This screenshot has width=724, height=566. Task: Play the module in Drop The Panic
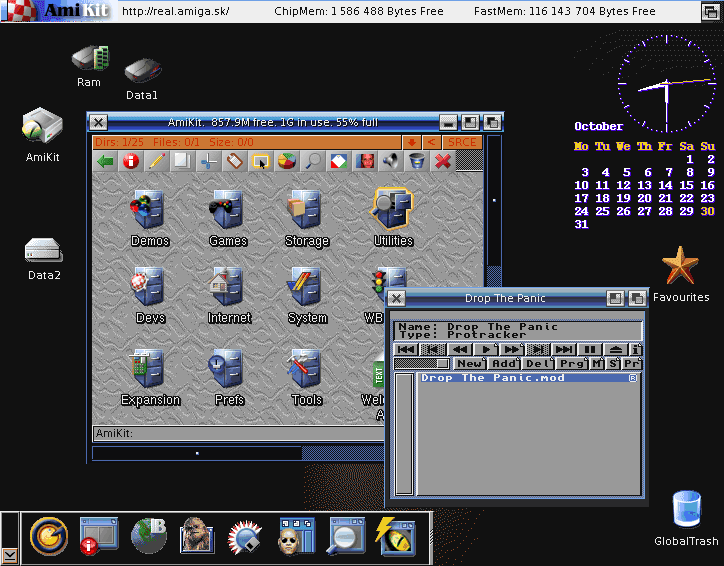(x=486, y=349)
